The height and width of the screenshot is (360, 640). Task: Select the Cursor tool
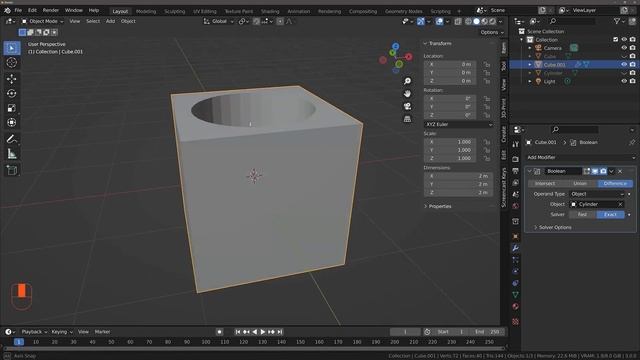pos(12,62)
